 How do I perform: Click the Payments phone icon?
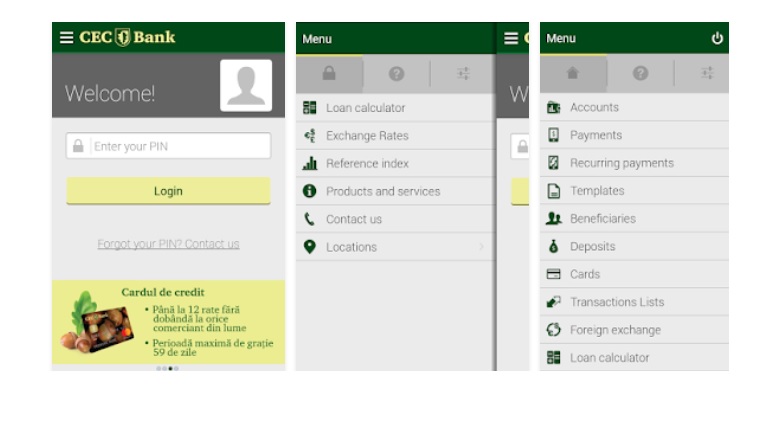pos(554,135)
